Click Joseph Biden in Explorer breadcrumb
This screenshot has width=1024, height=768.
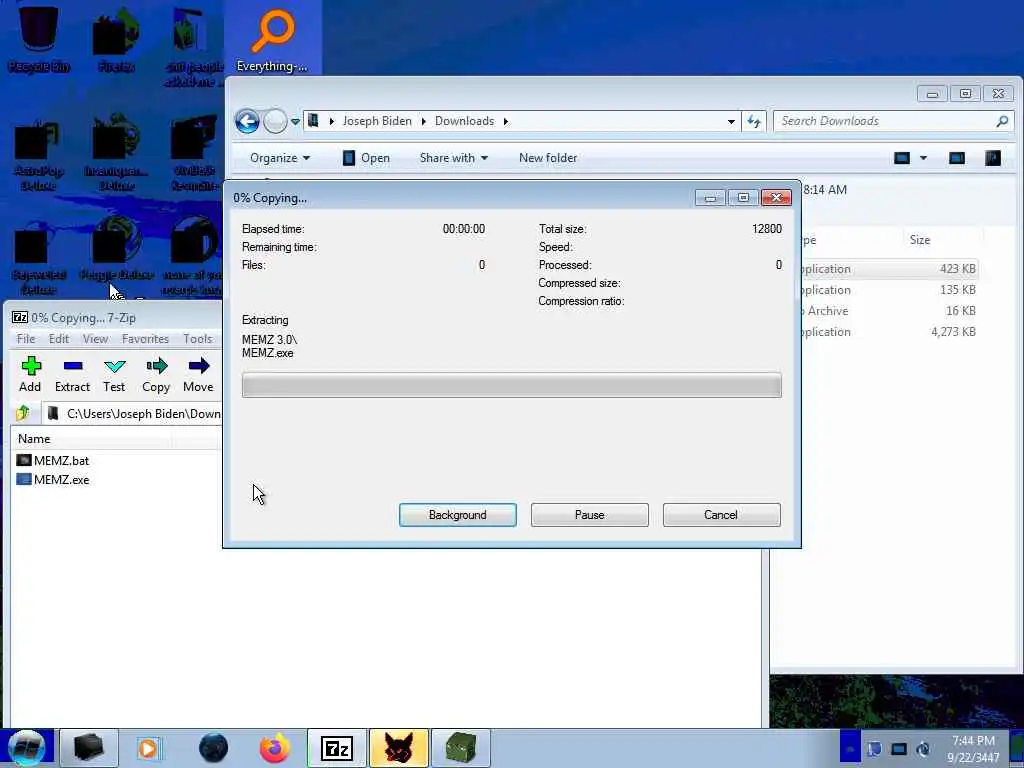(x=377, y=121)
